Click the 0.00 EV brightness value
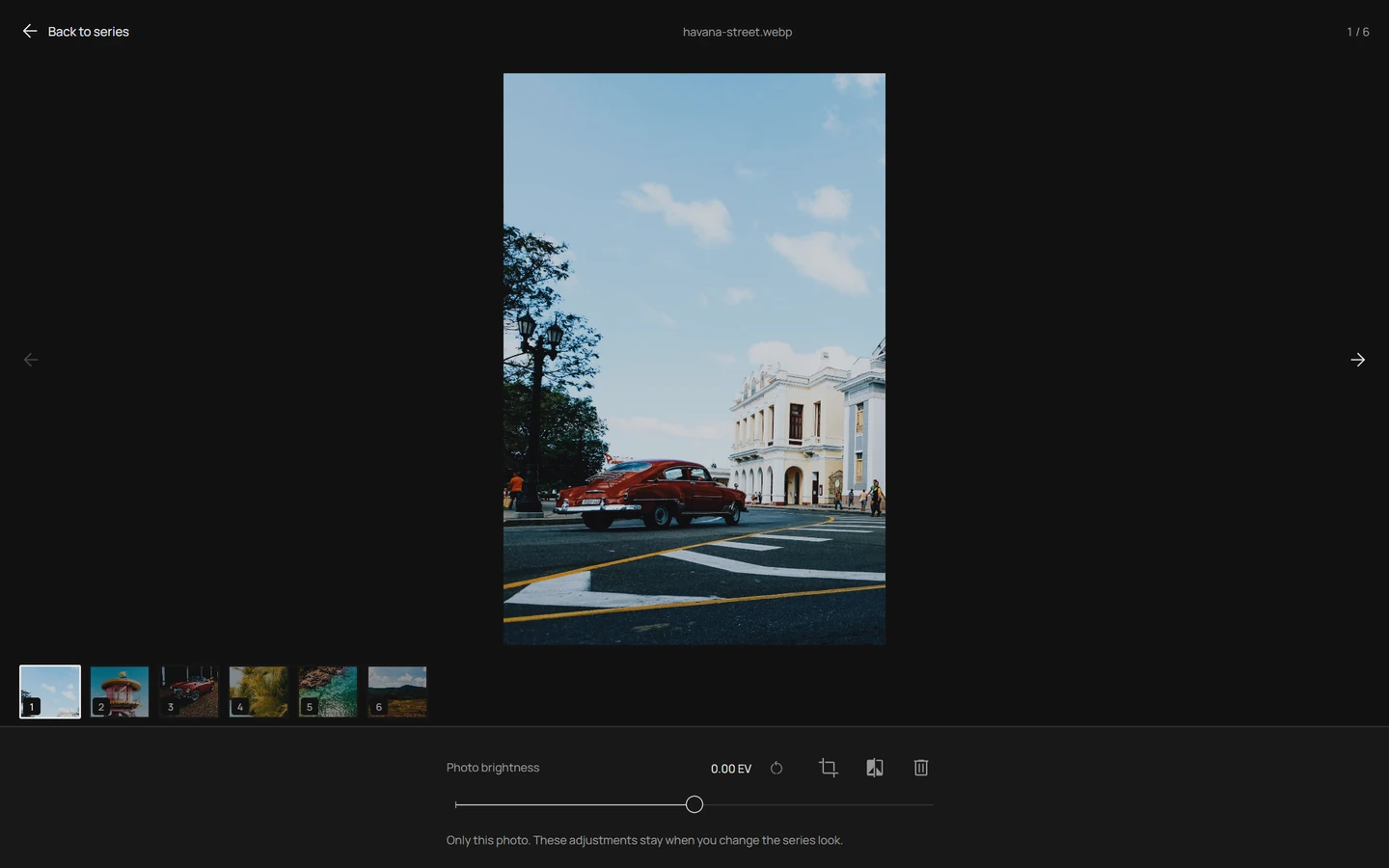Image resolution: width=1389 pixels, height=868 pixels. (731, 769)
